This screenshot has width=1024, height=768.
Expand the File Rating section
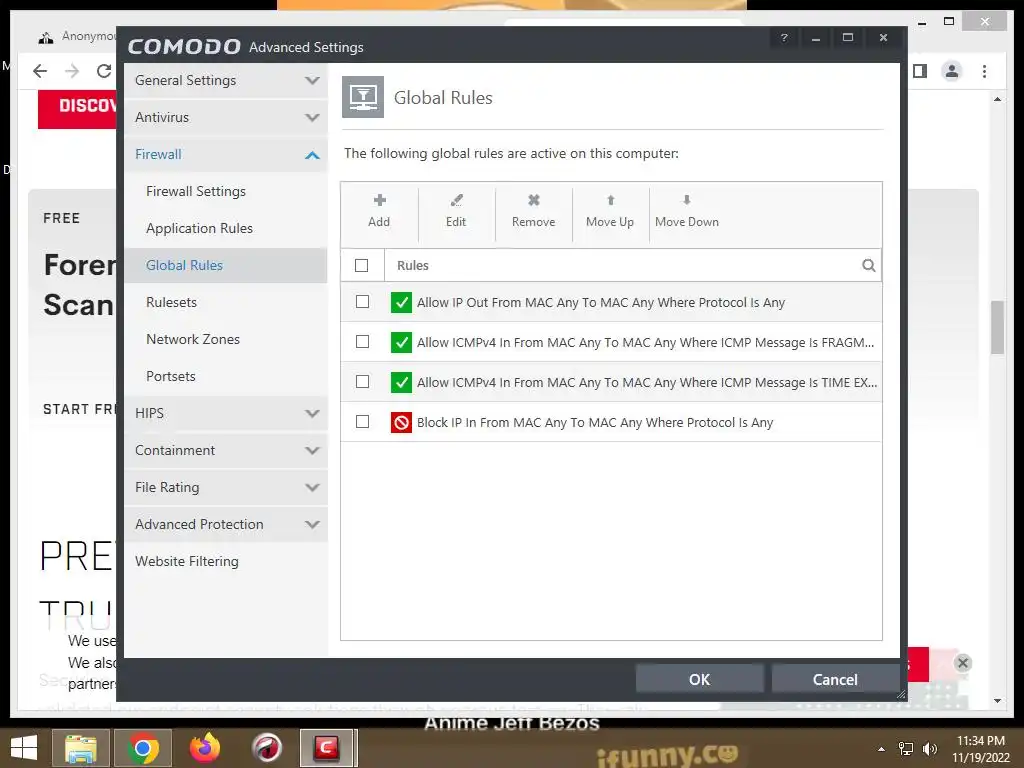[226, 488]
